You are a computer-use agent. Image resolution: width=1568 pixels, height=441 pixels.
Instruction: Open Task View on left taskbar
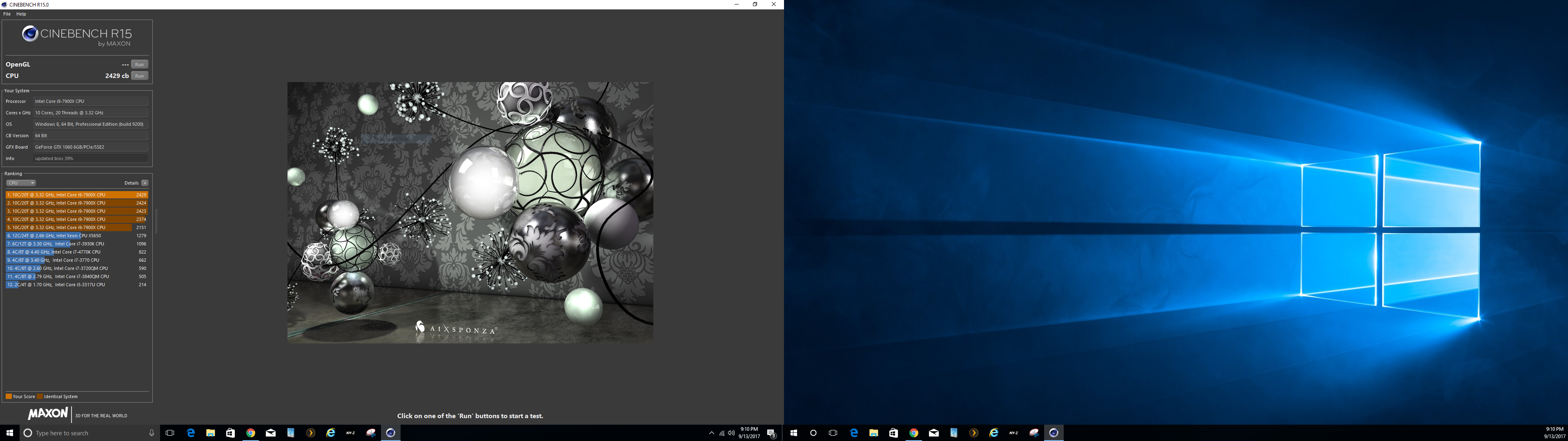(x=170, y=433)
